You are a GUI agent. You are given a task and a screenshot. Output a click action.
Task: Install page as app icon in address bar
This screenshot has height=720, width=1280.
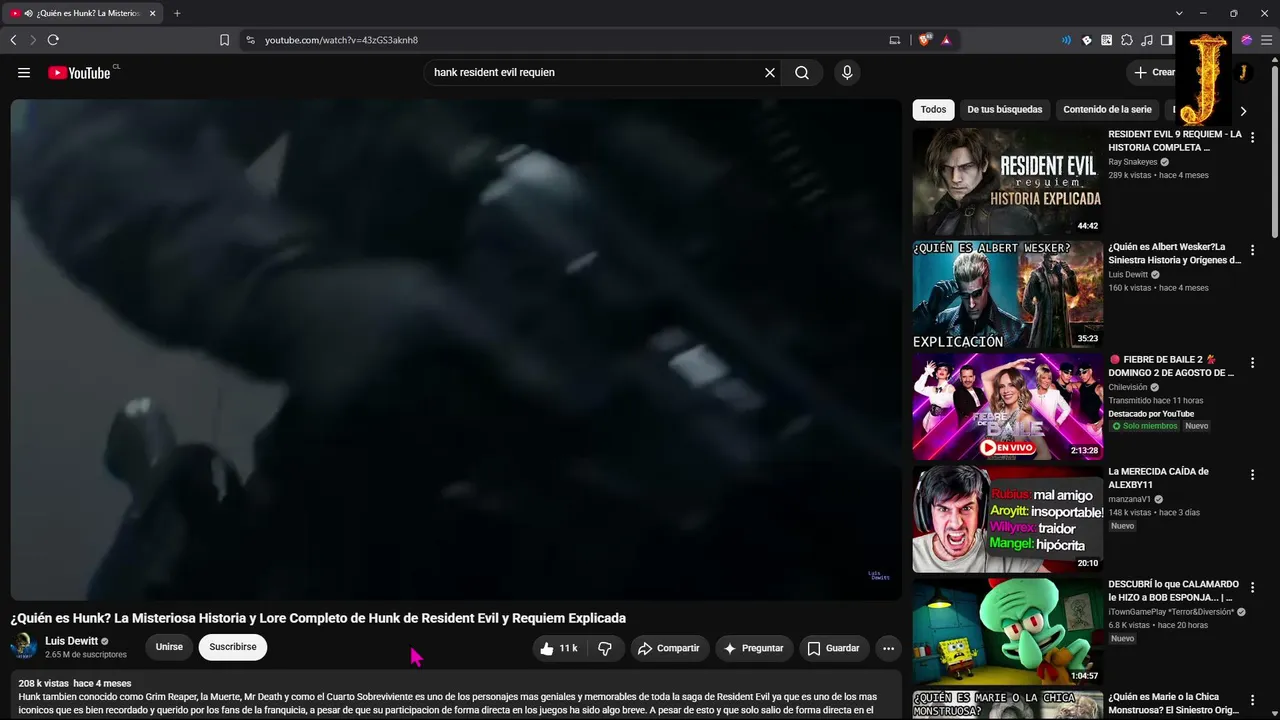pyautogui.click(x=895, y=40)
